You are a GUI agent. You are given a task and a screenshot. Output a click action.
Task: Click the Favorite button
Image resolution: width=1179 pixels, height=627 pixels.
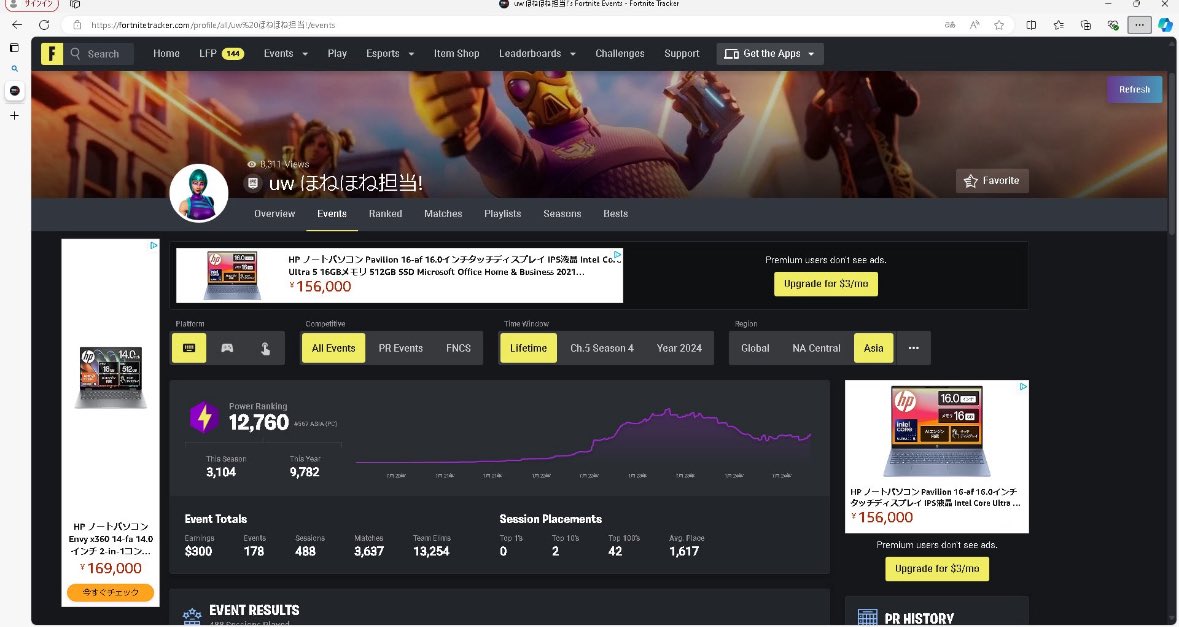992,180
